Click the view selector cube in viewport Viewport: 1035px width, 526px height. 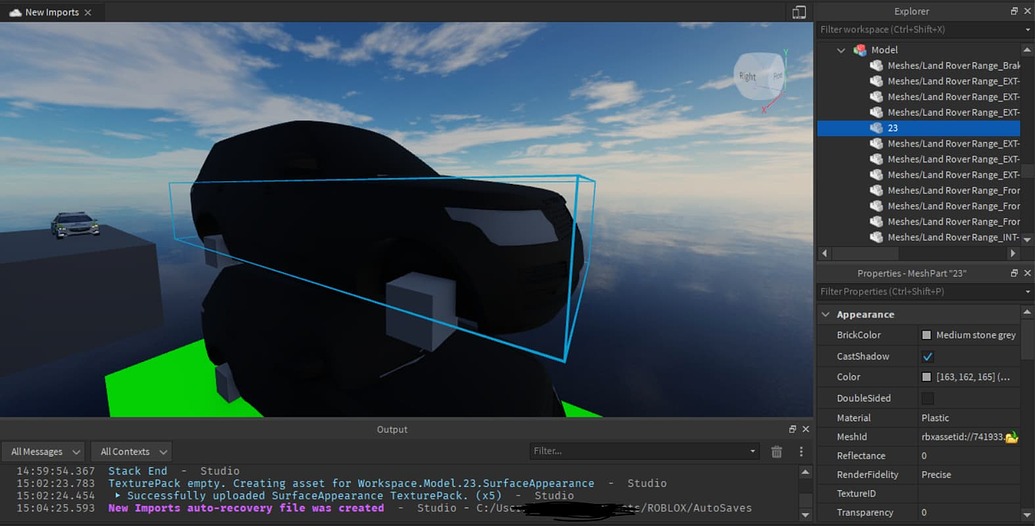(x=759, y=77)
